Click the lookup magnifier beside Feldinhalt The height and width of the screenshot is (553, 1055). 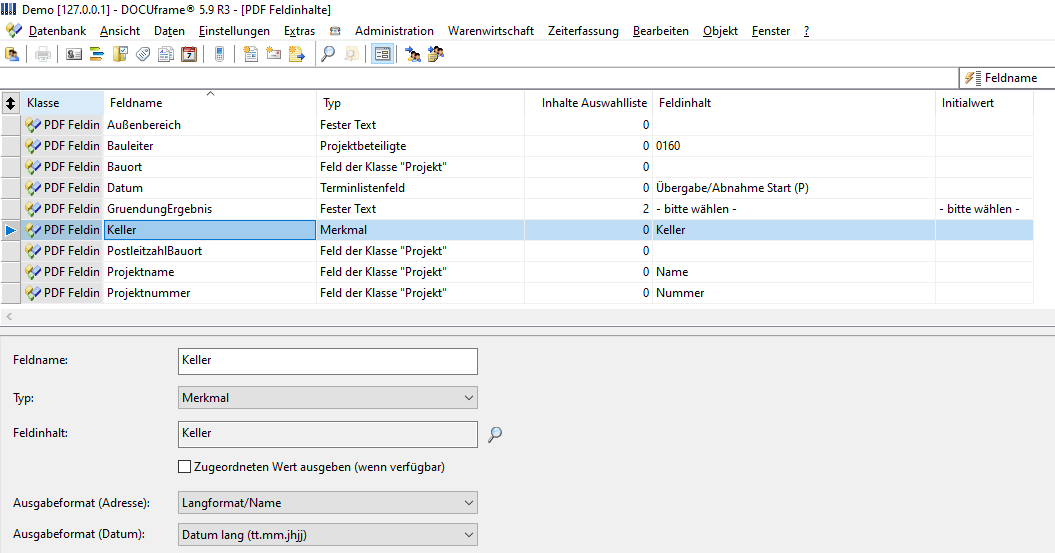pyautogui.click(x=495, y=435)
